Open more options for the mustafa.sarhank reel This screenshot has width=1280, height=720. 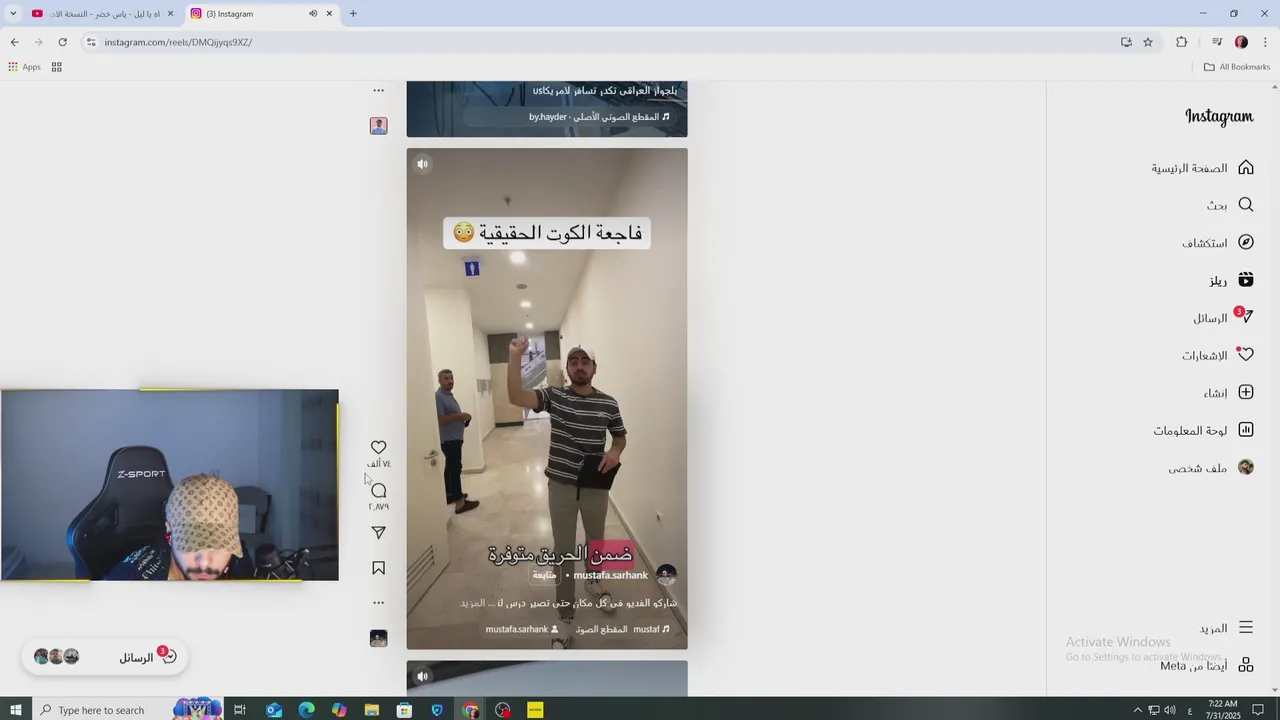[x=378, y=603]
